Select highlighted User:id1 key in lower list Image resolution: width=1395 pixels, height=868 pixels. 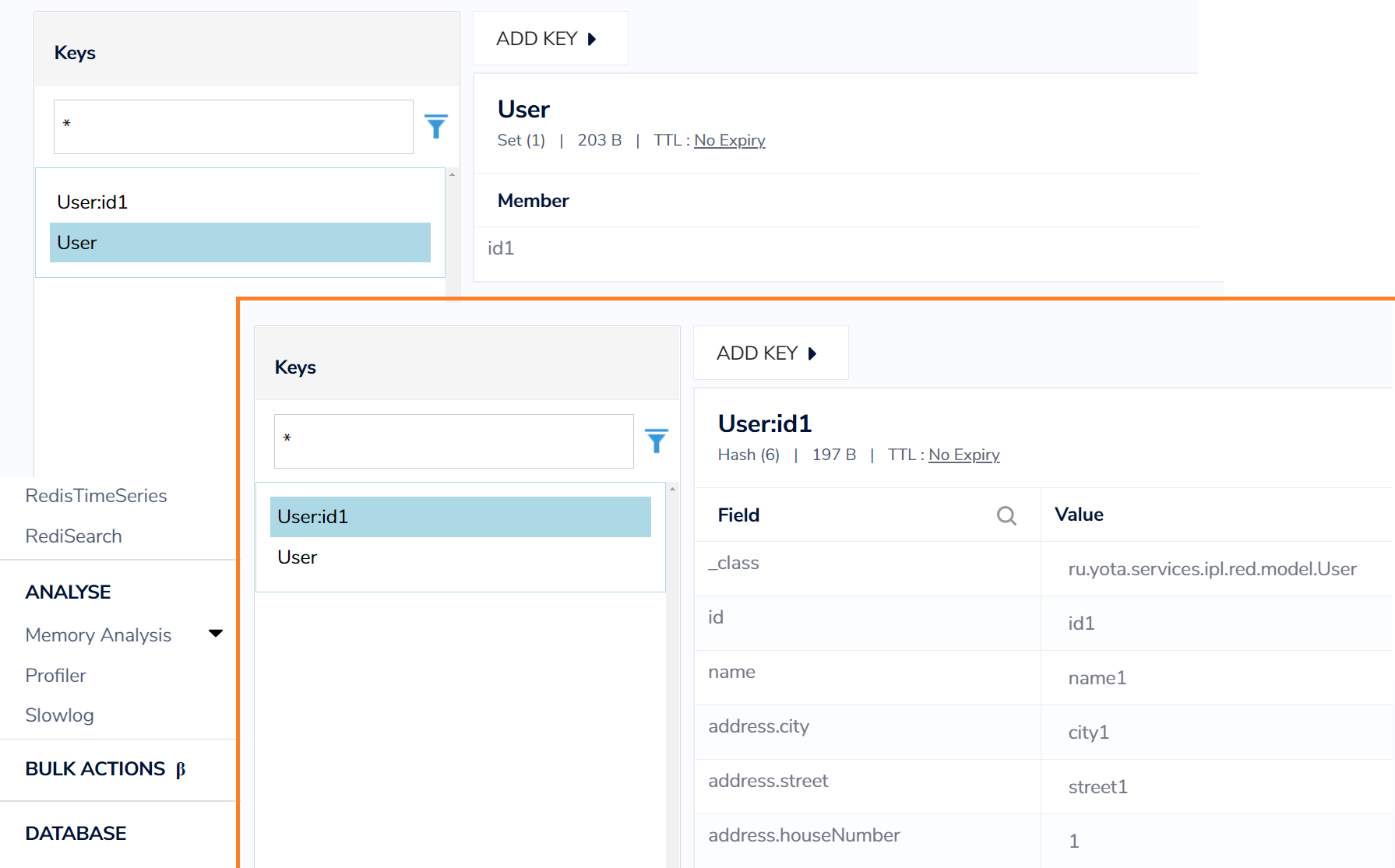coord(460,517)
